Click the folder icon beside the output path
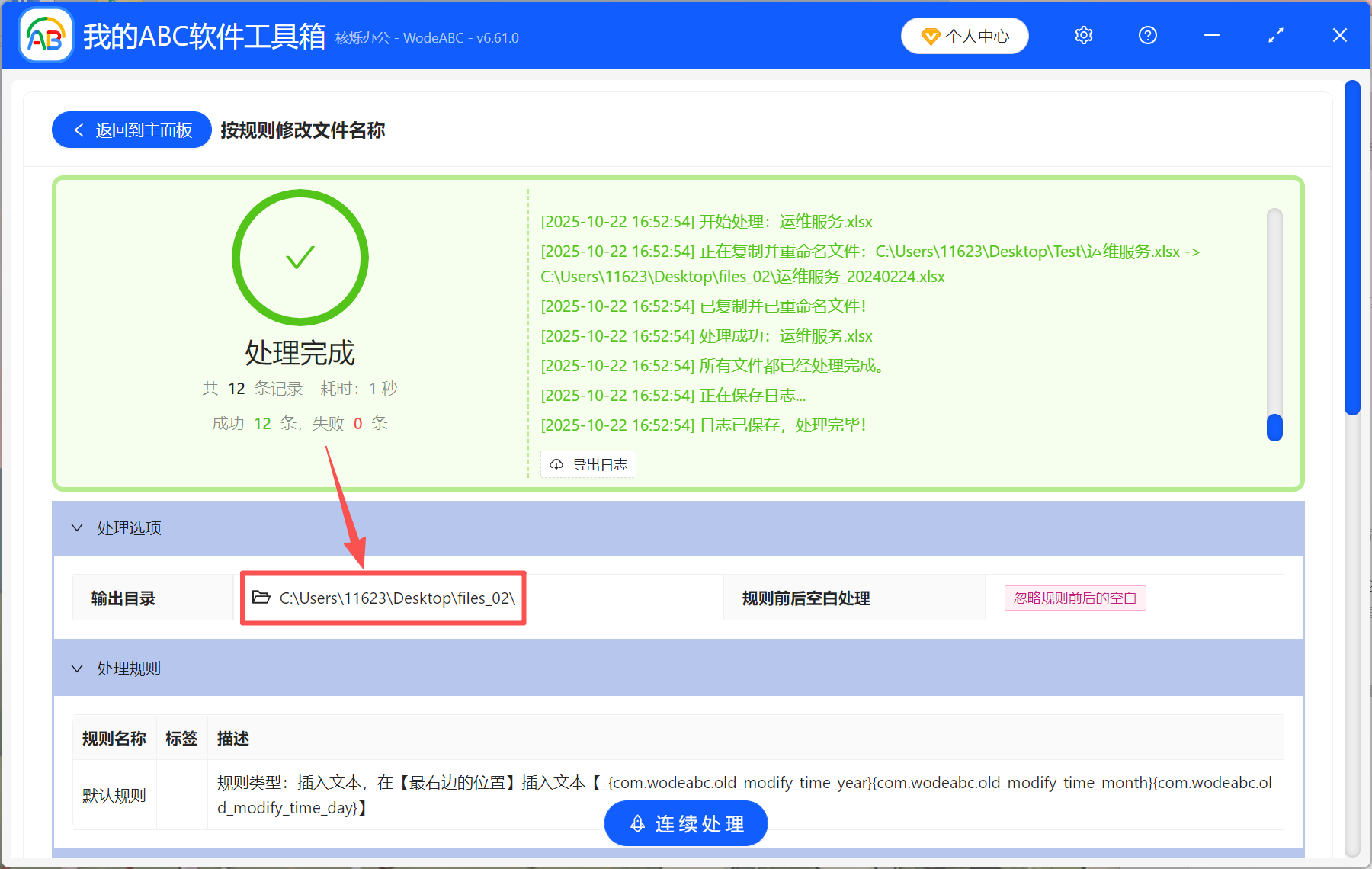This screenshot has height=869, width=1372. (x=261, y=598)
